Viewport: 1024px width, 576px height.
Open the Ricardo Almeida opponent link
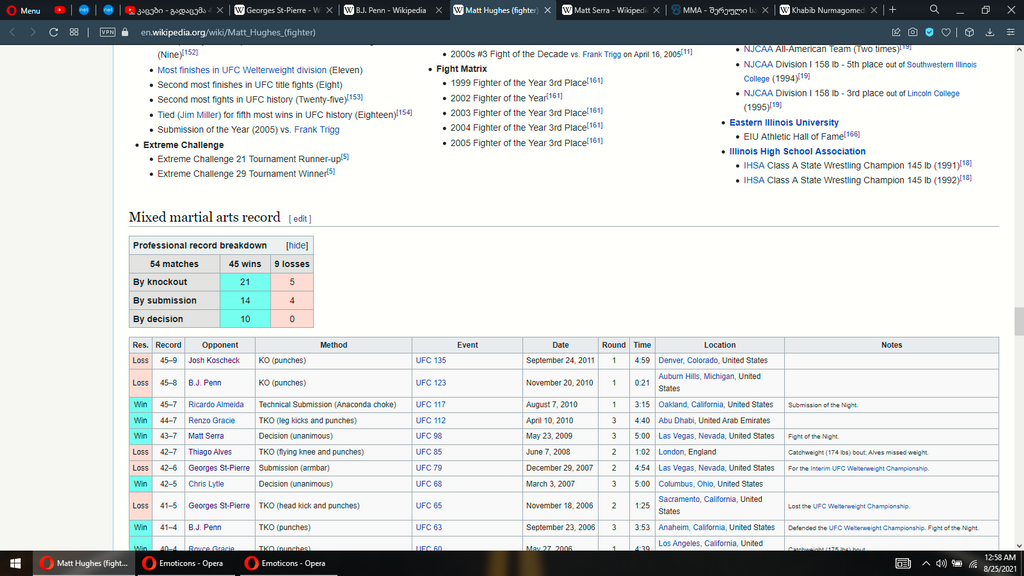tap(216, 405)
